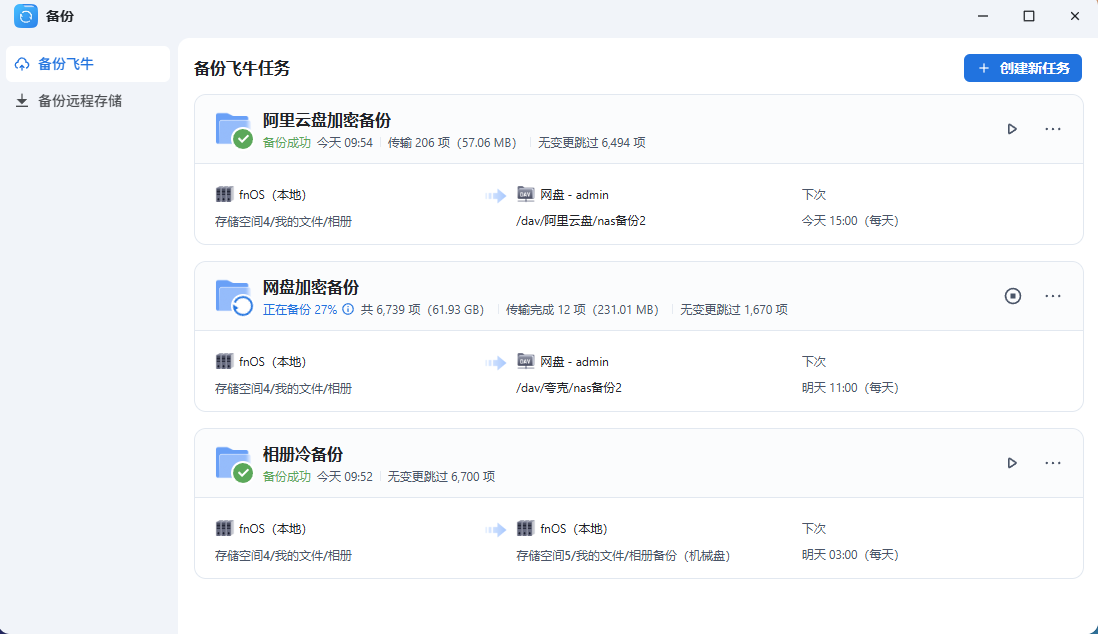The width and height of the screenshot is (1098, 634).
Task: Maximize the 备份 window
Action: (1029, 16)
